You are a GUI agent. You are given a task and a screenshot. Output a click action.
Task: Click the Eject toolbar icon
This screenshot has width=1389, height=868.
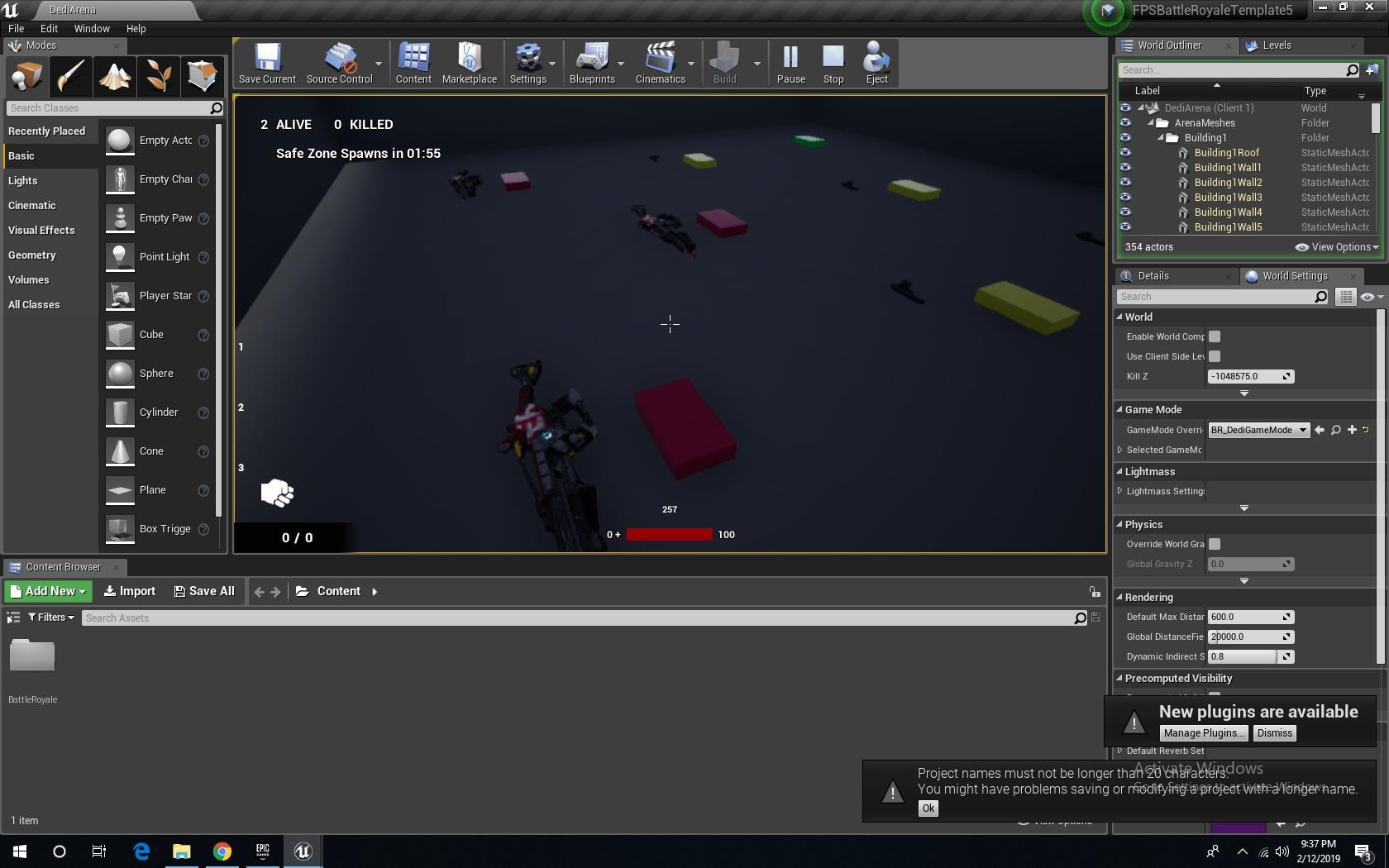tap(876, 63)
